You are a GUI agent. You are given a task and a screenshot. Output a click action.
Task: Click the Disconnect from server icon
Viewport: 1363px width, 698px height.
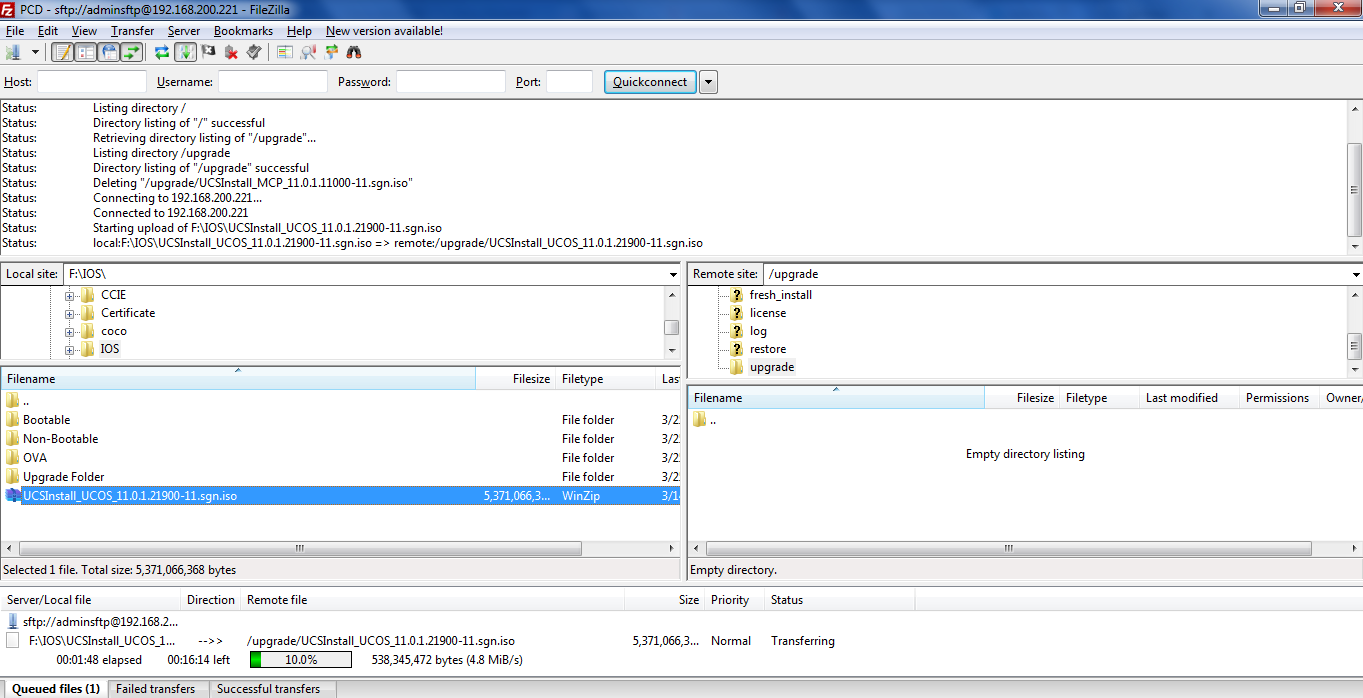(x=232, y=52)
